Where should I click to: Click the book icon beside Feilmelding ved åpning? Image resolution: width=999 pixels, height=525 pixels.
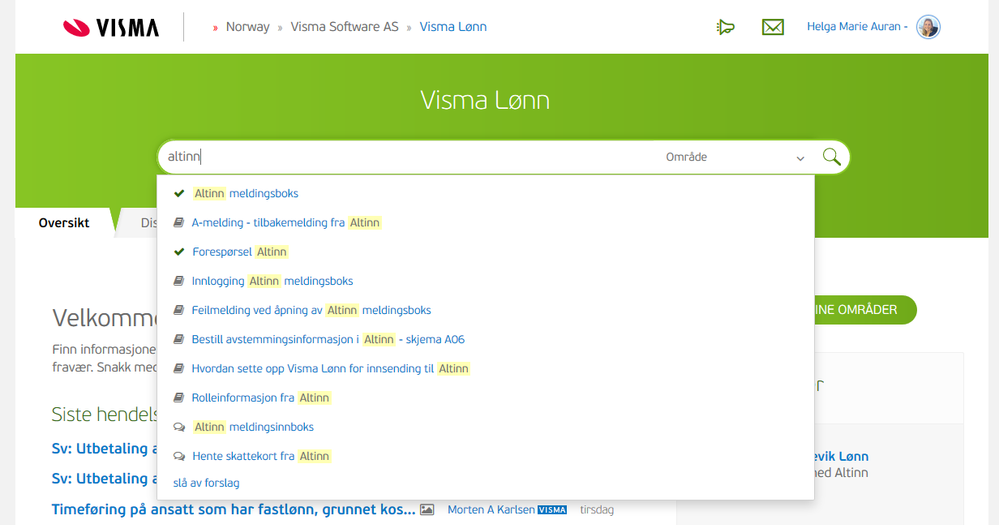(179, 310)
